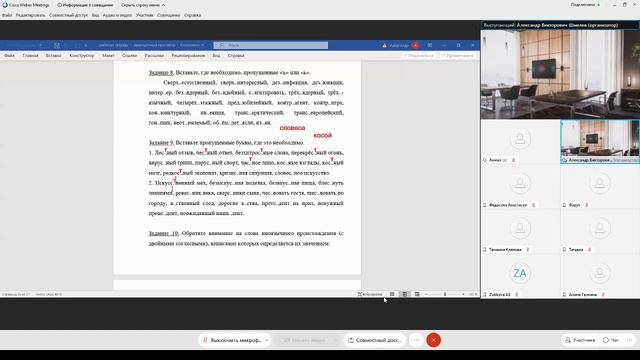Click Word zoom percentage value
The image size is (640, 360).
(x=473, y=294)
